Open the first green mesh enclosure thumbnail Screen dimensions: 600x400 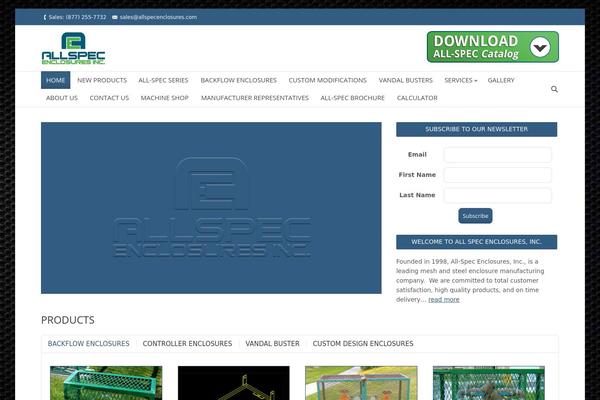(106, 383)
